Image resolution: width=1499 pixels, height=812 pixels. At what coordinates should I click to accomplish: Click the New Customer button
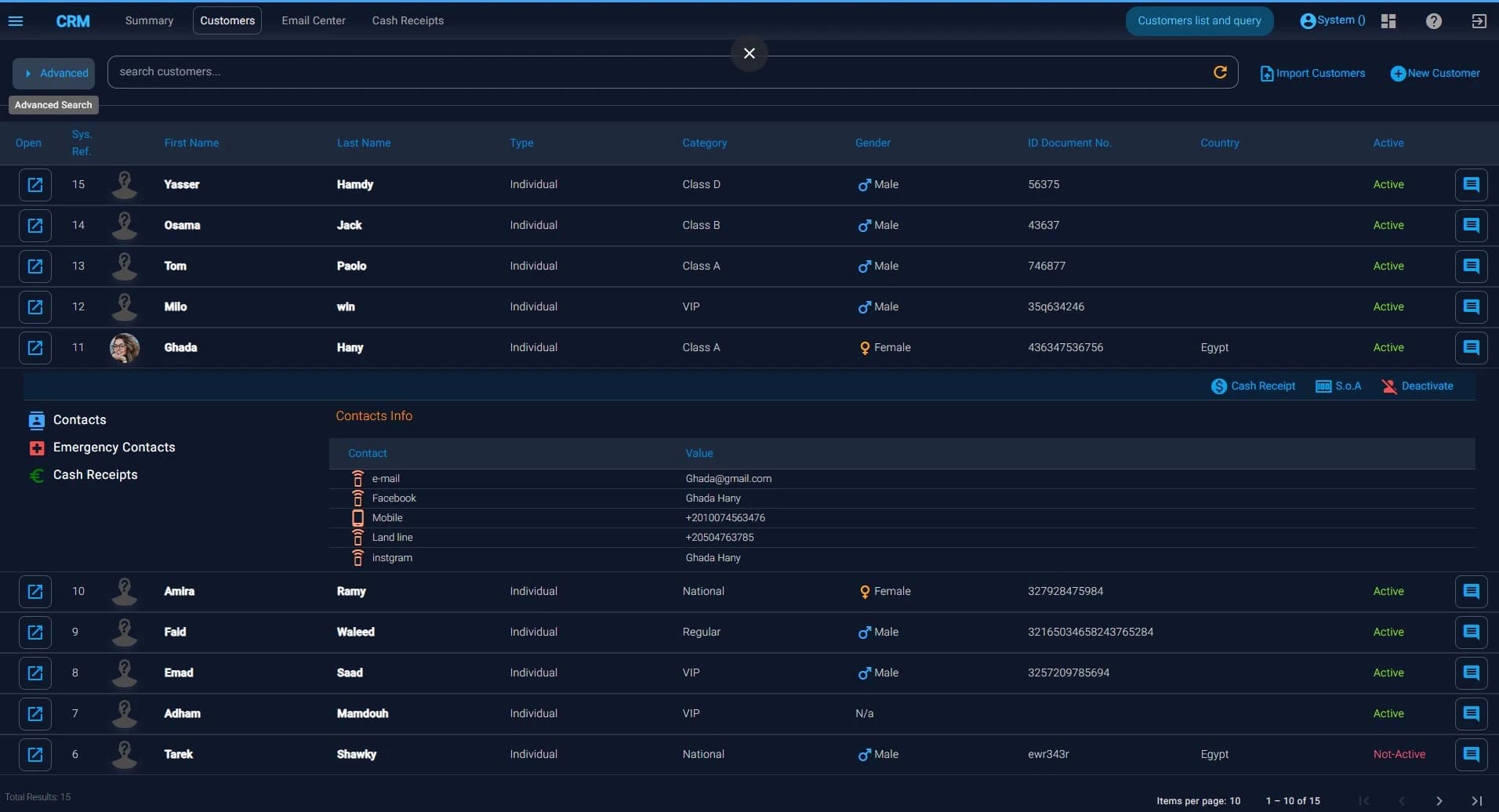pyautogui.click(x=1435, y=72)
